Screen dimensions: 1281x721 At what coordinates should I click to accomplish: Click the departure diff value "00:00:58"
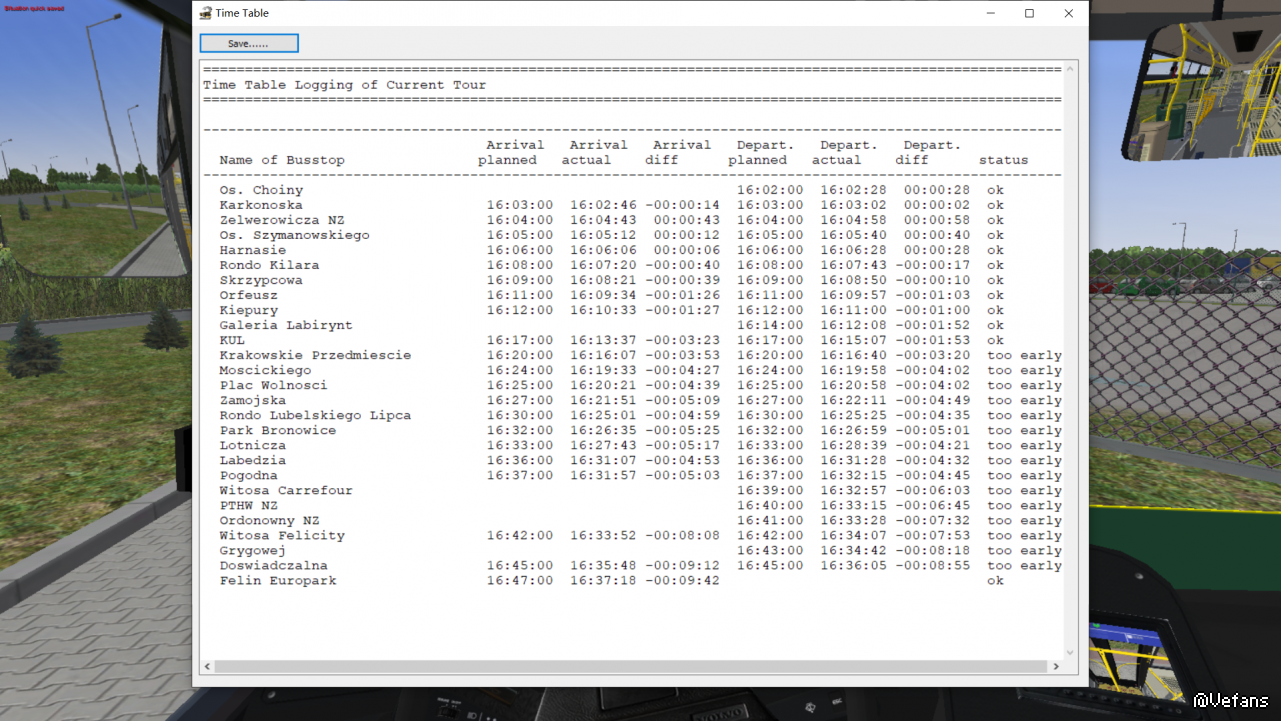coord(937,220)
